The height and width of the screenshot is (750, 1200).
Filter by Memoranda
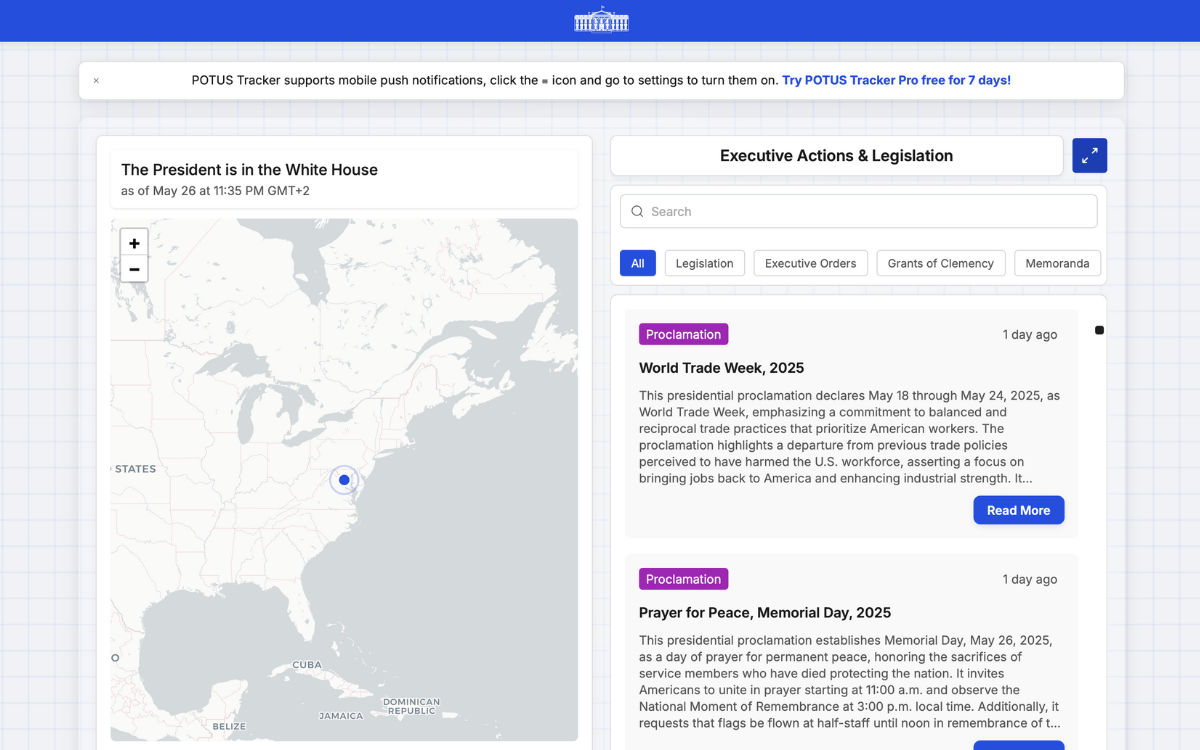[1058, 263]
